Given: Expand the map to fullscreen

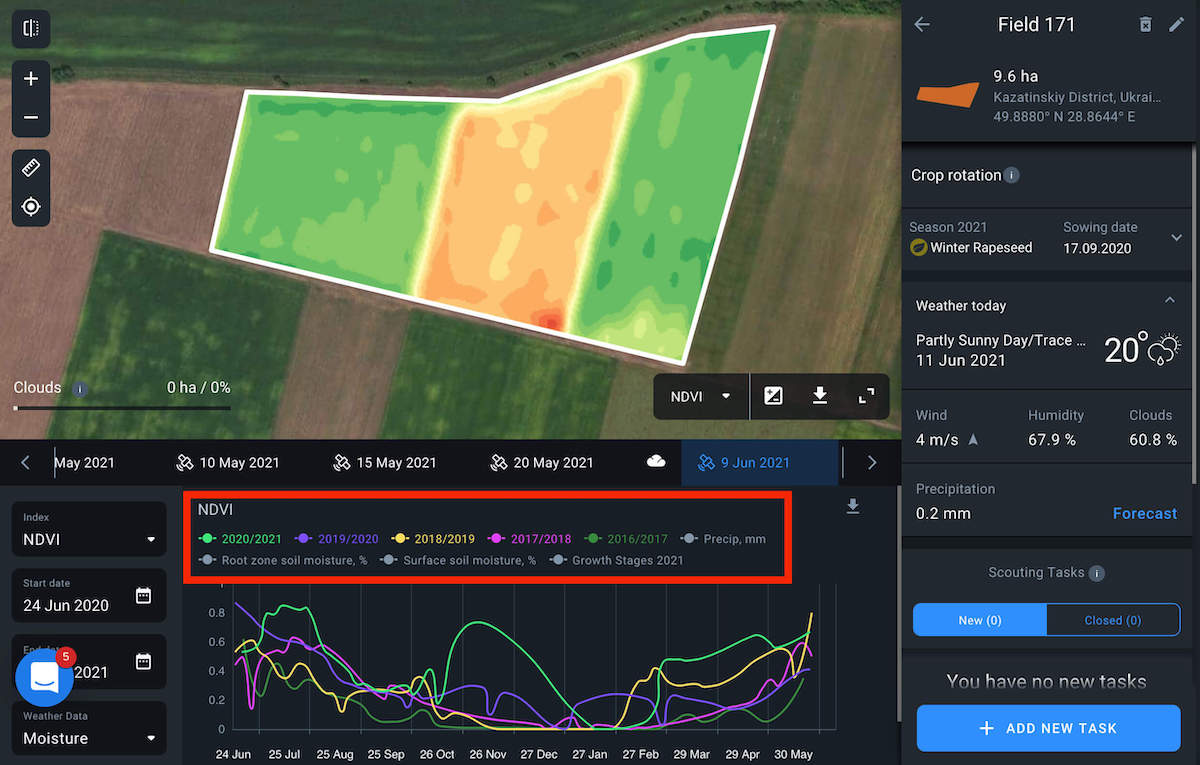Looking at the screenshot, I should (867, 396).
